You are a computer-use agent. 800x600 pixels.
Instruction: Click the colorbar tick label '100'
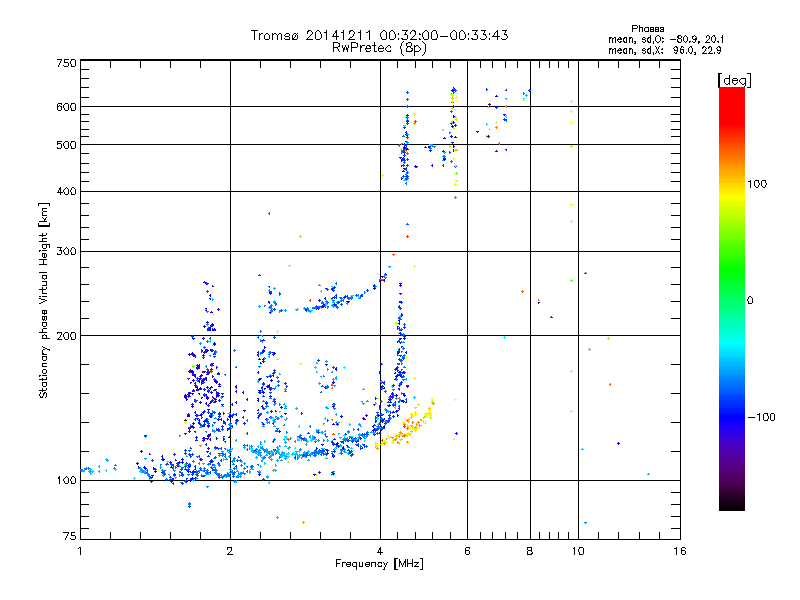pos(757,184)
